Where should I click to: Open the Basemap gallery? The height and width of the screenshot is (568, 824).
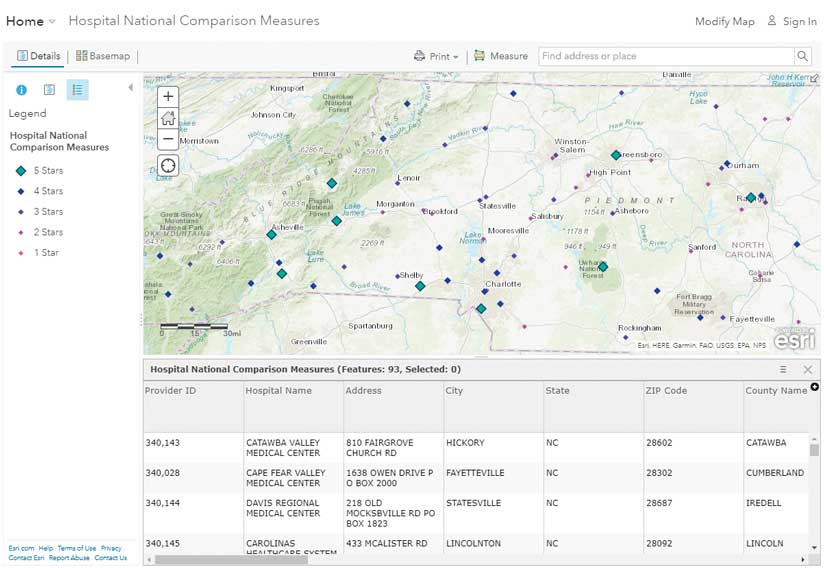point(103,56)
